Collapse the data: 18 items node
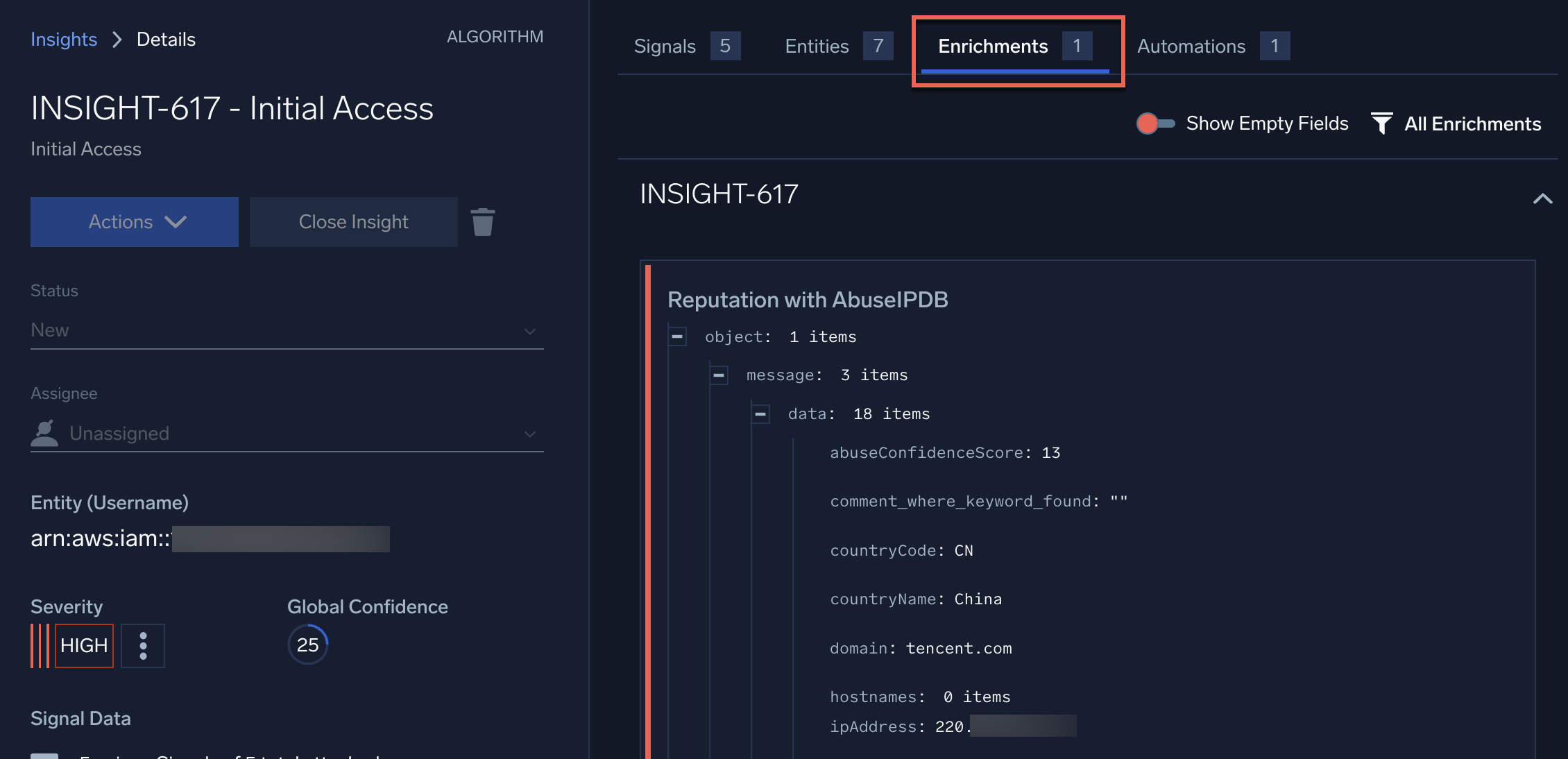Screen dimensions: 1568x759 [760, 413]
